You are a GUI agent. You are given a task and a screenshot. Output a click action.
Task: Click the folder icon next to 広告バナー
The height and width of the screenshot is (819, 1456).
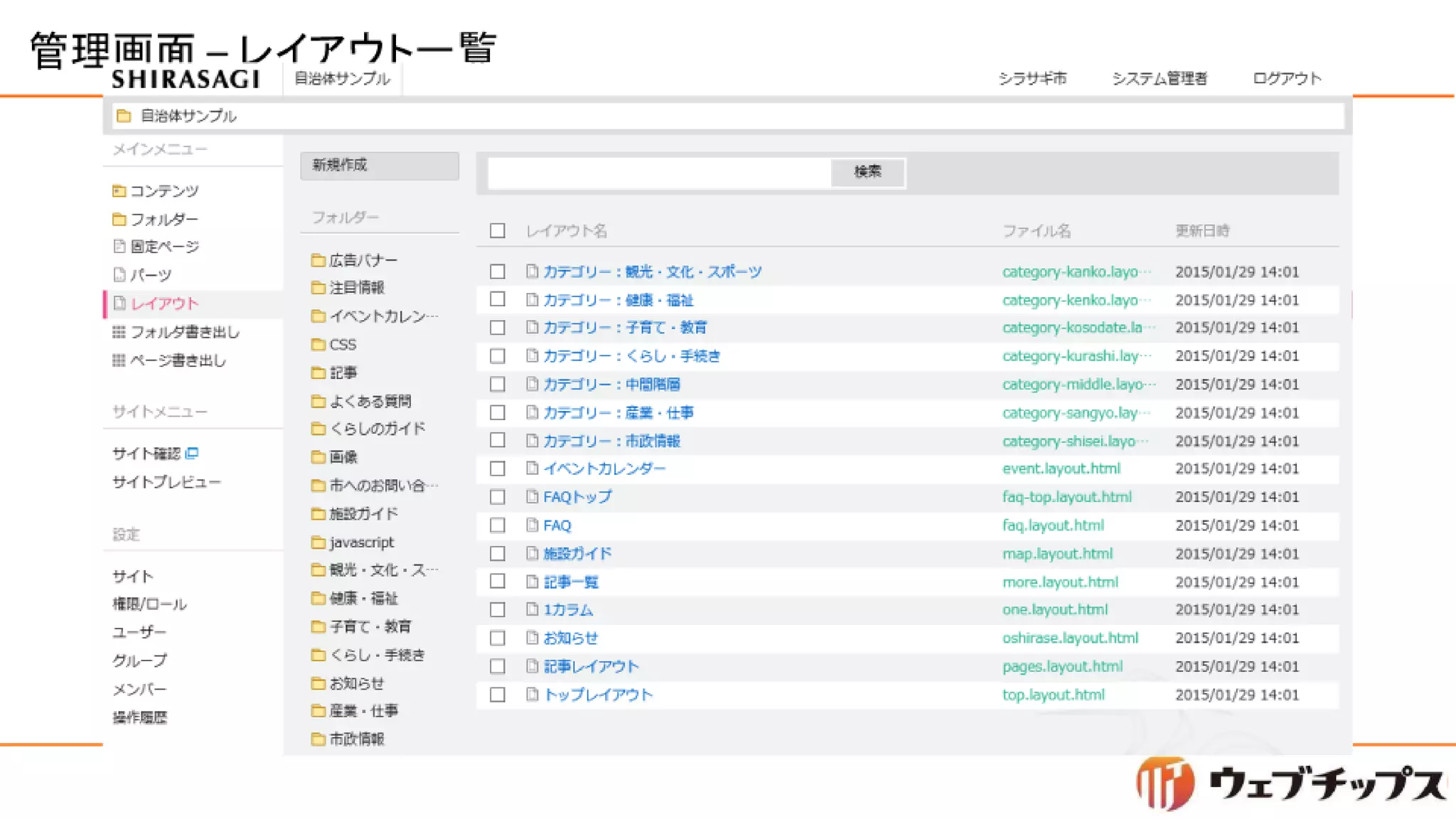318,260
